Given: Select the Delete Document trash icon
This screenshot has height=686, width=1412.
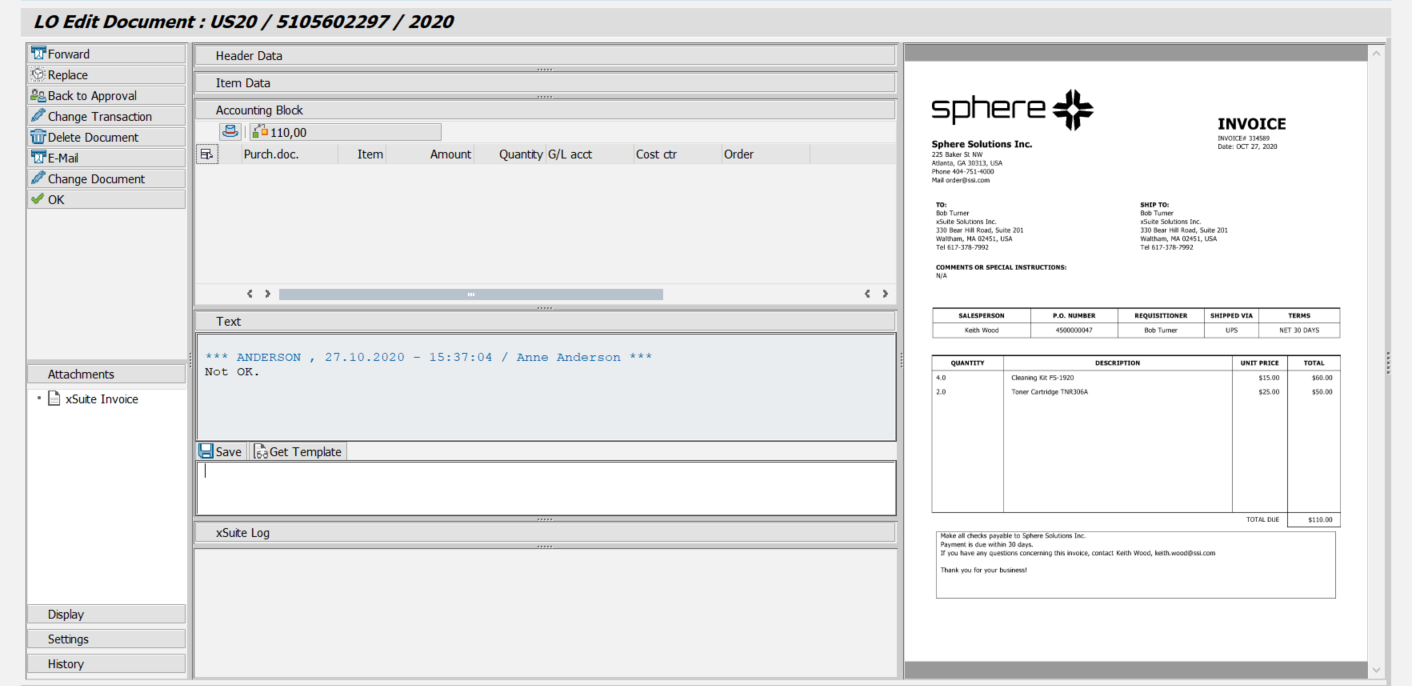Looking at the screenshot, I should tap(37, 137).
